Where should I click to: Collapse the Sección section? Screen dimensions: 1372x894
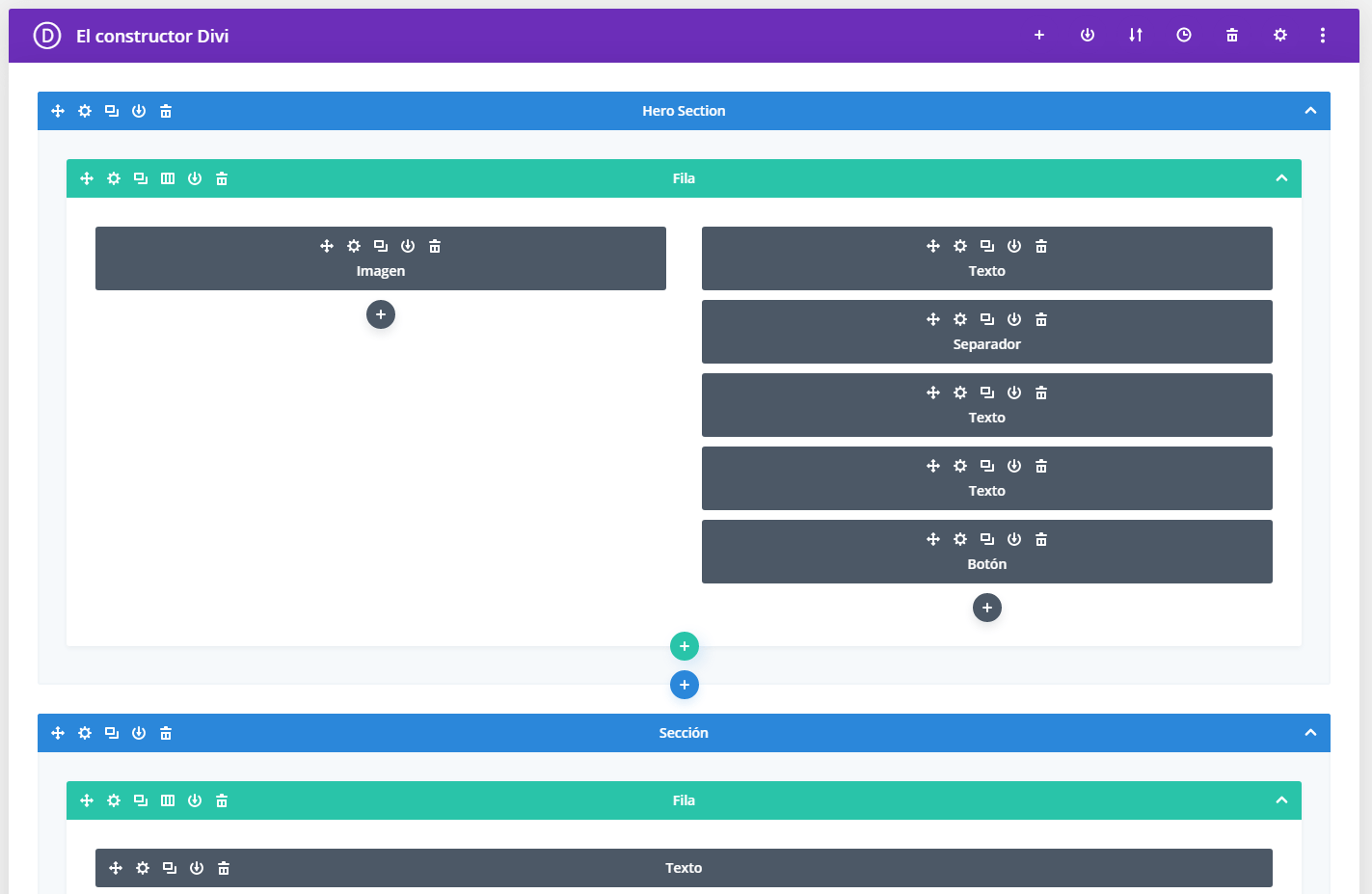tap(1310, 733)
